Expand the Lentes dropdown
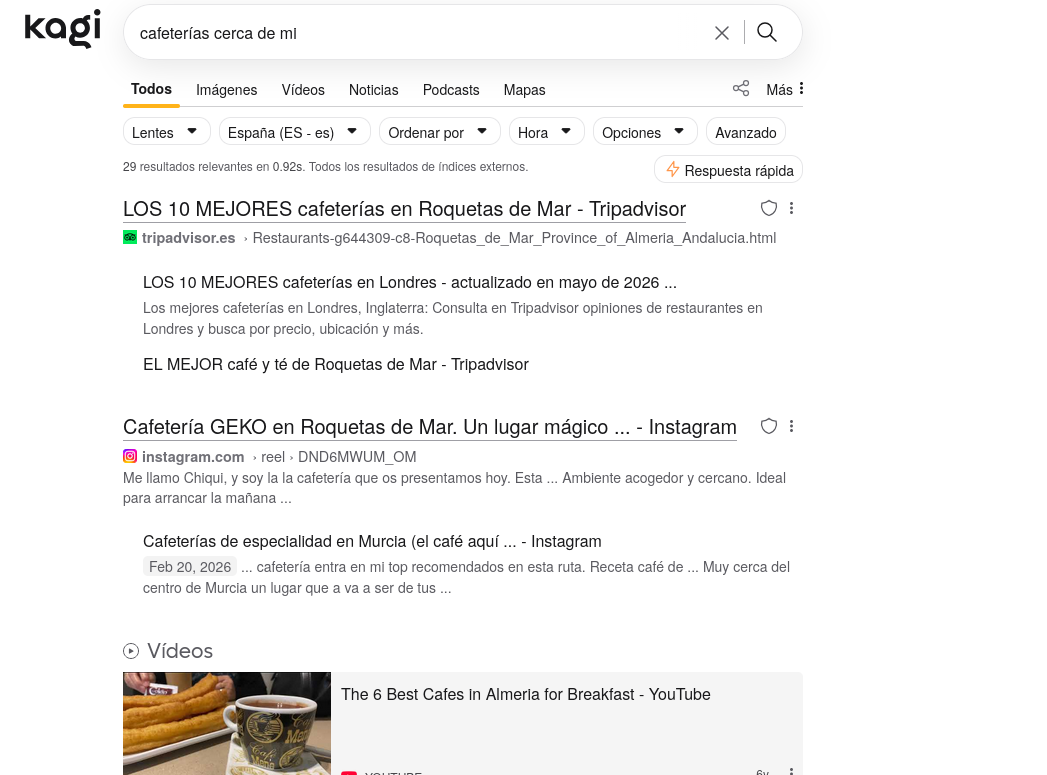The height and width of the screenshot is (775, 1047). click(x=167, y=132)
